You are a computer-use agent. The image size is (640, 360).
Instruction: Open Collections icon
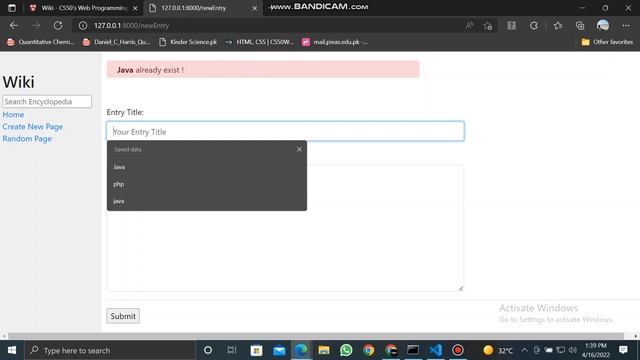coord(580,25)
